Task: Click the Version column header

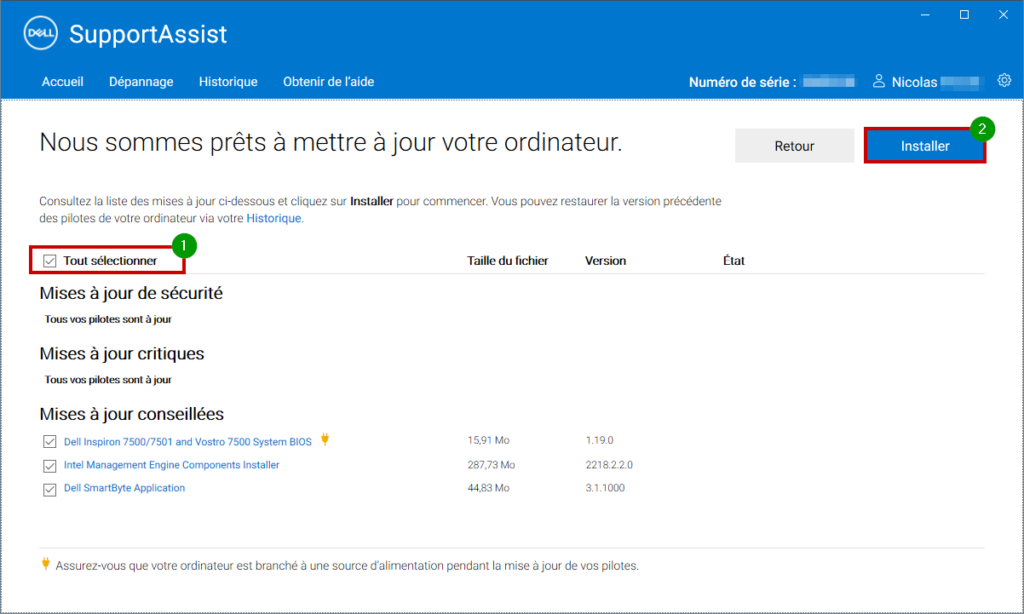Action: click(605, 261)
